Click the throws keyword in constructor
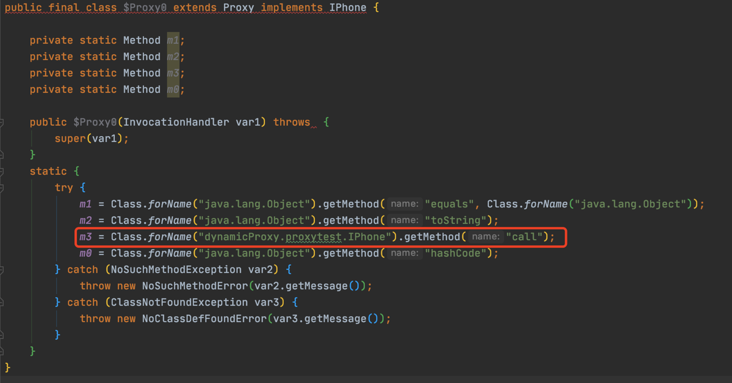This screenshot has height=383, width=732. (291, 122)
